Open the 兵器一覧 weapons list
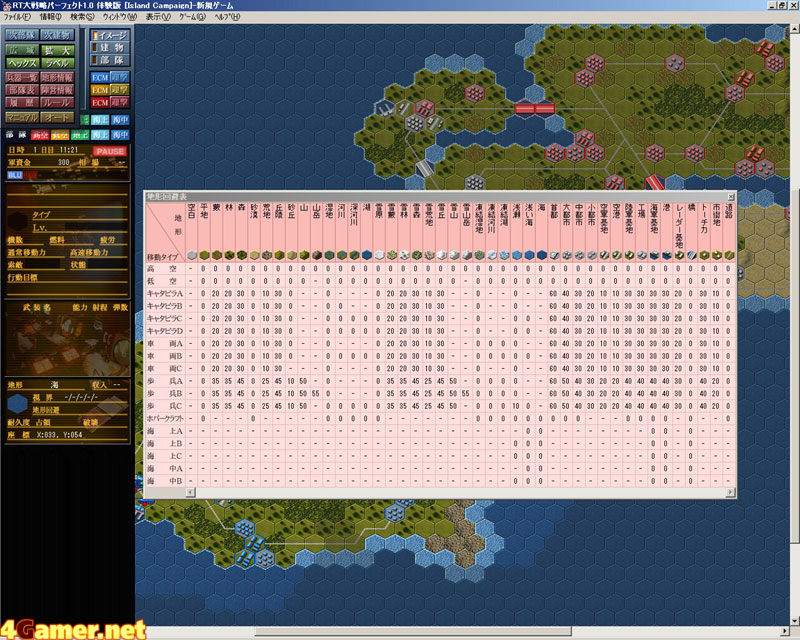800x640 pixels. pyautogui.click(x=21, y=78)
